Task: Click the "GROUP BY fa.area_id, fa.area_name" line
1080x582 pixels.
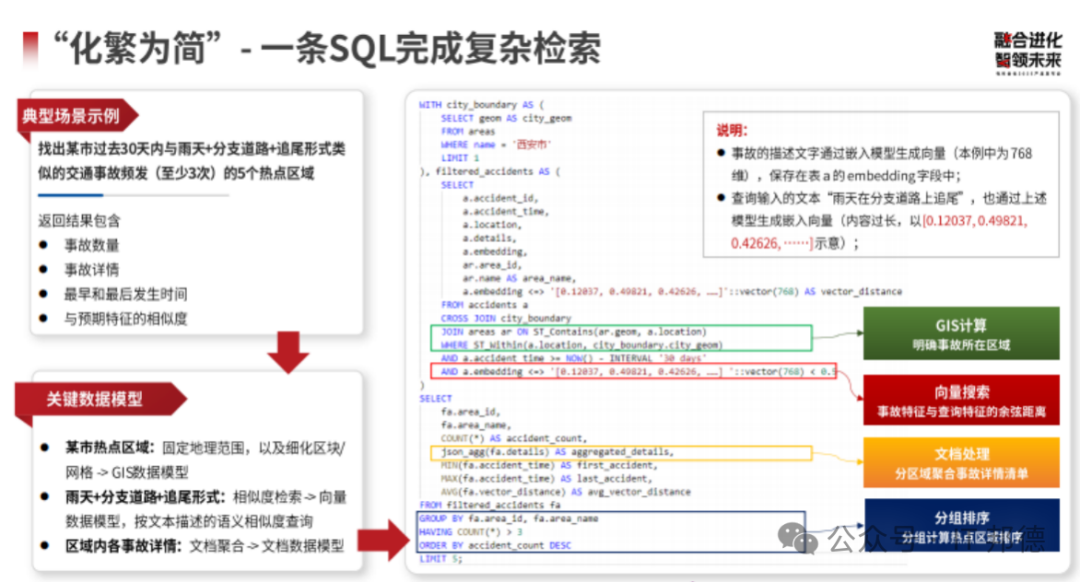Action: [x=509, y=519]
